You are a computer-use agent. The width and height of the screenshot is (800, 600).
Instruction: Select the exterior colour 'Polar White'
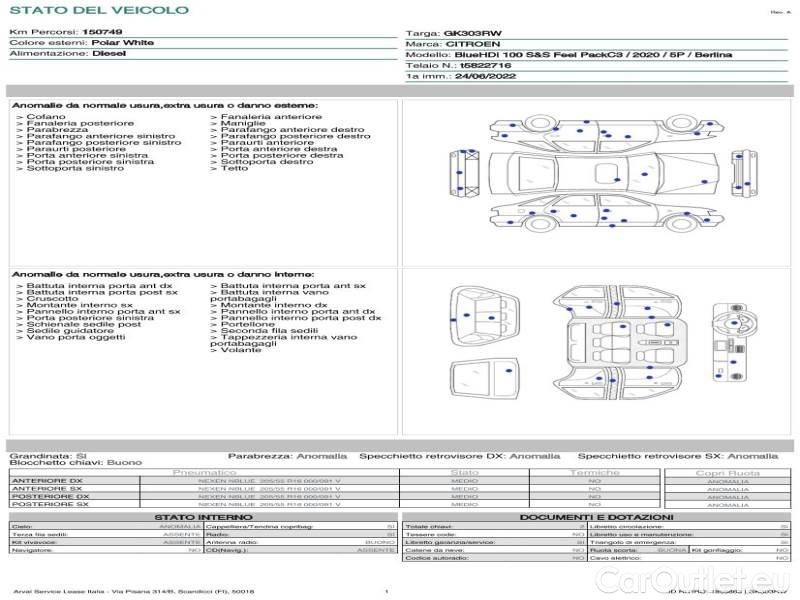pyautogui.click(x=122, y=42)
